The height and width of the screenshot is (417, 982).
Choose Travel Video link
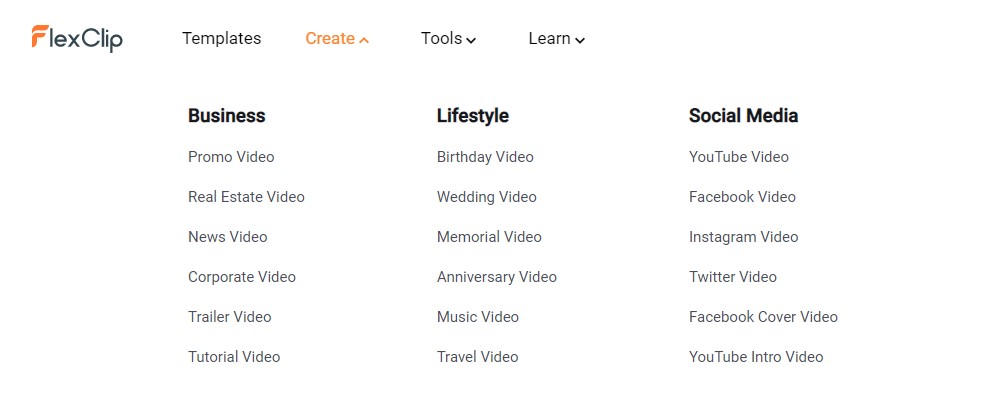click(x=478, y=357)
